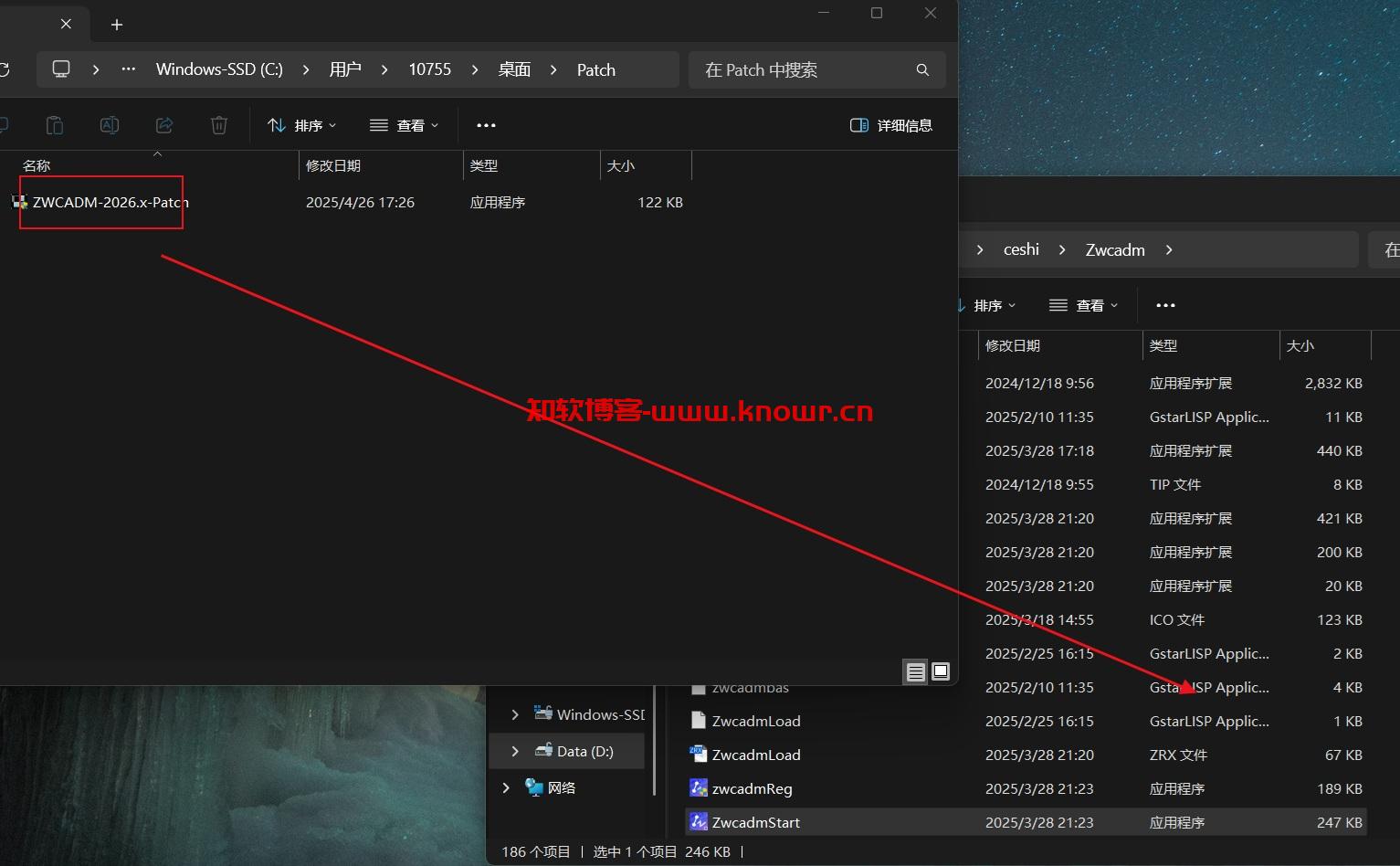Viewport: 1400px width, 866px height.
Task: Click the Windows-SSD drive icon in sidebar
Action: coord(543,713)
